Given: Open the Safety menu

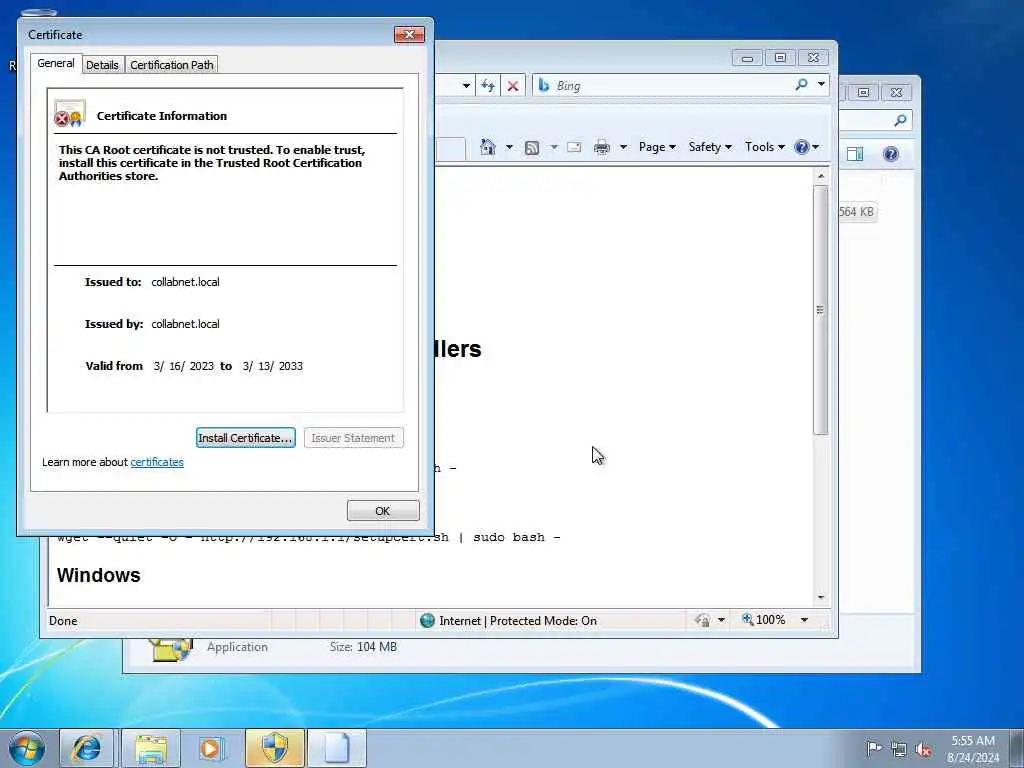Looking at the screenshot, I should [710, 147].
